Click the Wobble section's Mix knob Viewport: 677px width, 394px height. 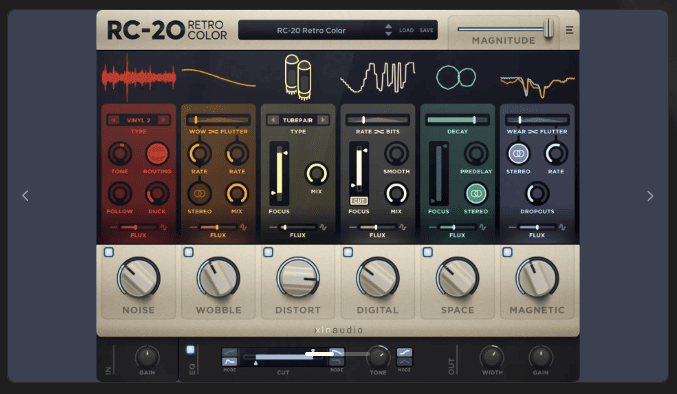(x=237, y=193)
